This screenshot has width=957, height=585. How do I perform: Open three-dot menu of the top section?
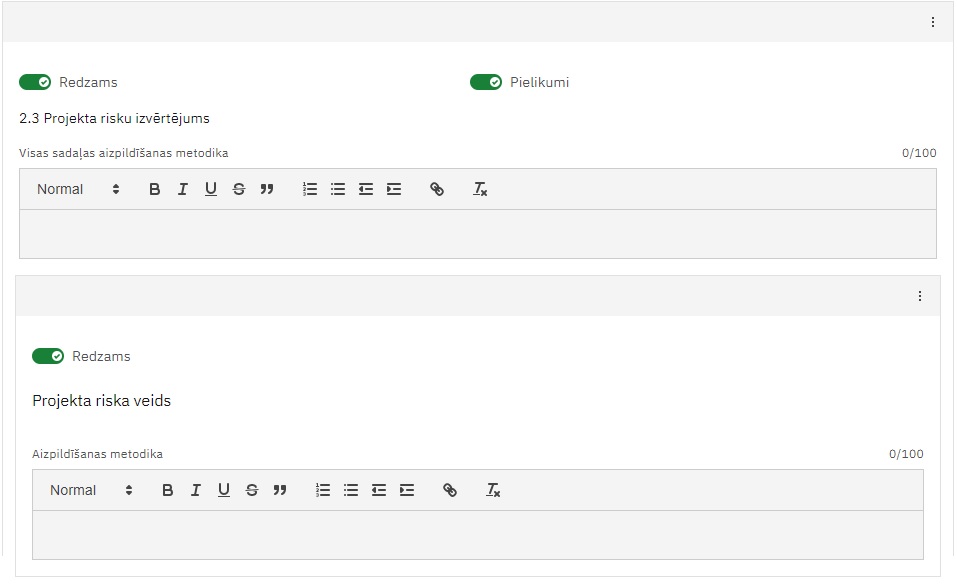tap(933, 22)
